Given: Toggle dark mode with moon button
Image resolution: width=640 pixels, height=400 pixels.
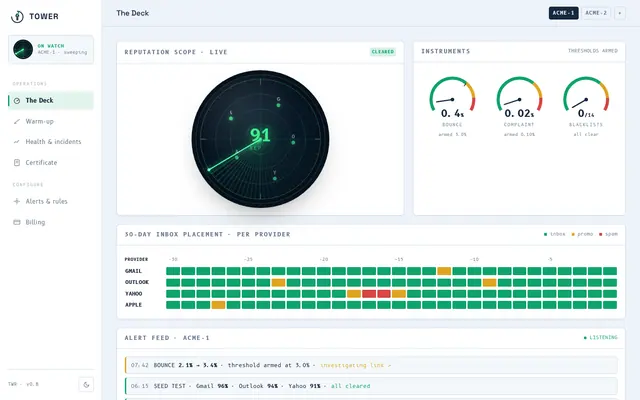Looking at the screenshot, I should click(86, 384).
